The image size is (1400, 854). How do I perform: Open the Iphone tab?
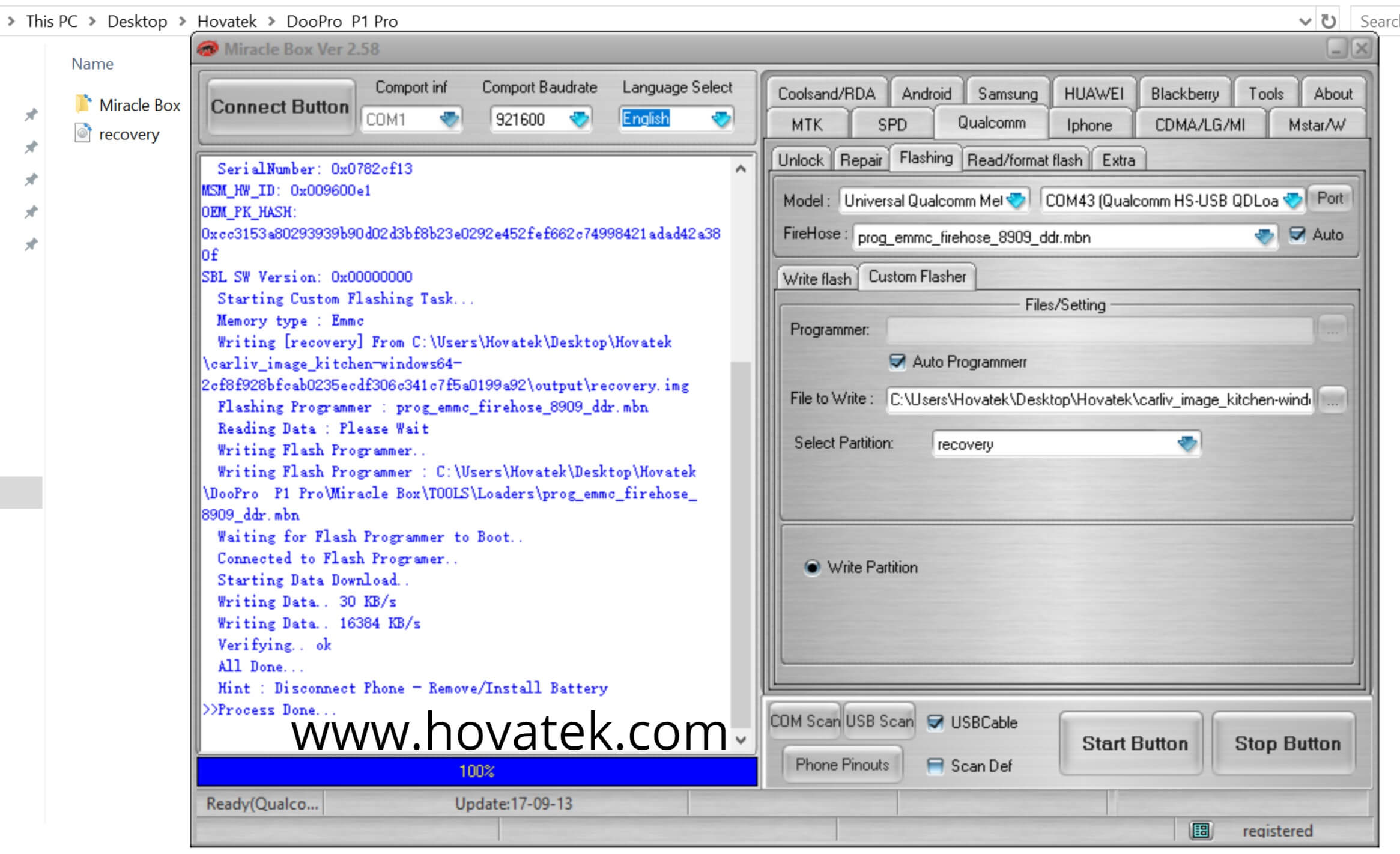(x=1089, y=125)
